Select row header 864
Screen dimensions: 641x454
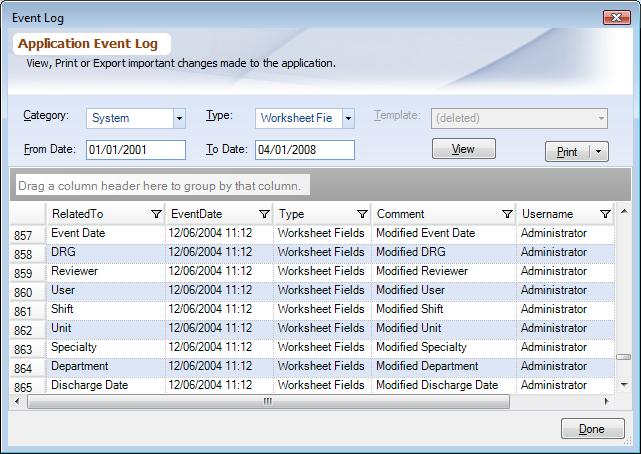point(28,368)
